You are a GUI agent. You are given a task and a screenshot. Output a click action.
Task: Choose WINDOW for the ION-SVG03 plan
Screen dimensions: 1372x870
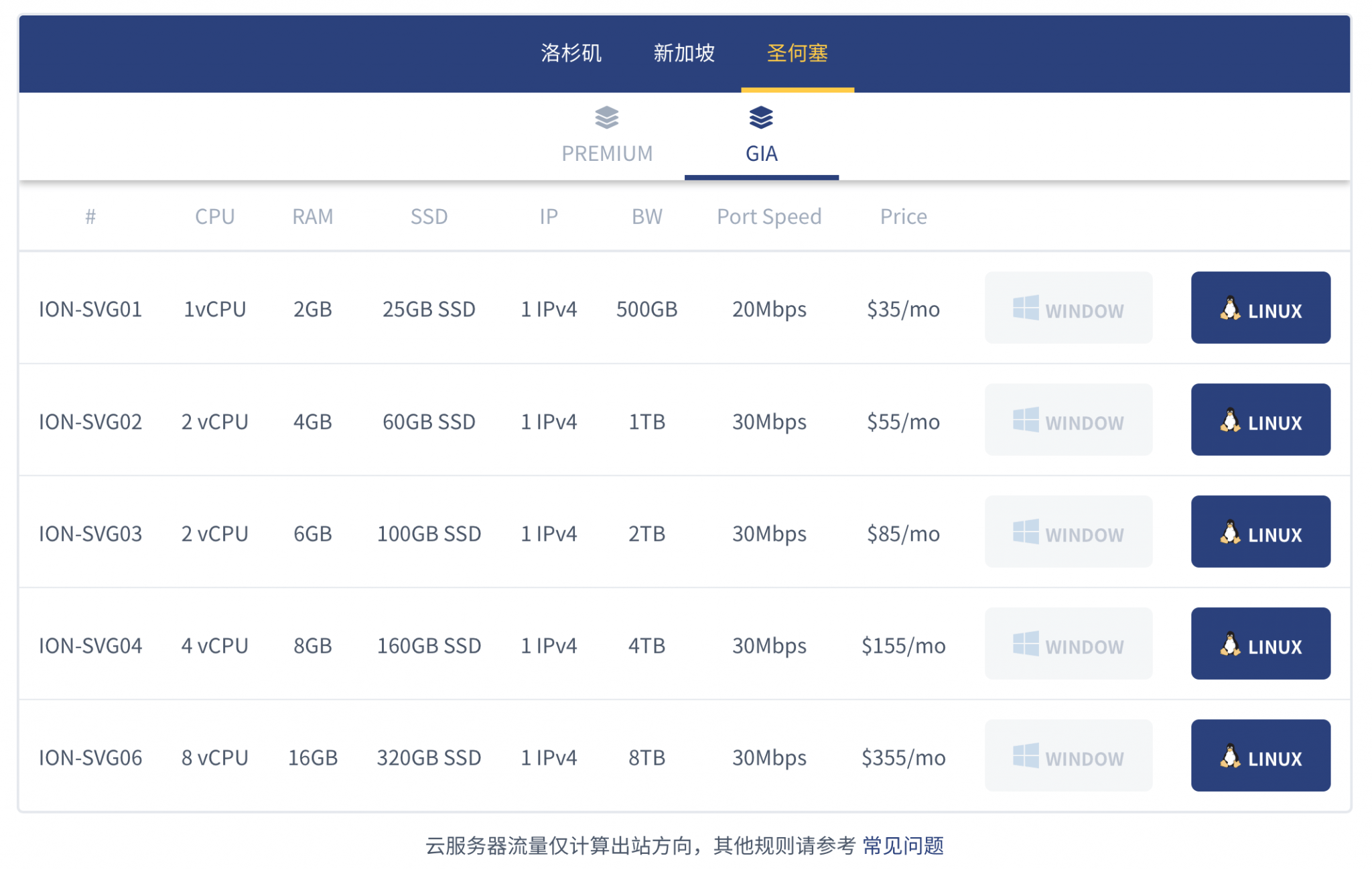1068,532
